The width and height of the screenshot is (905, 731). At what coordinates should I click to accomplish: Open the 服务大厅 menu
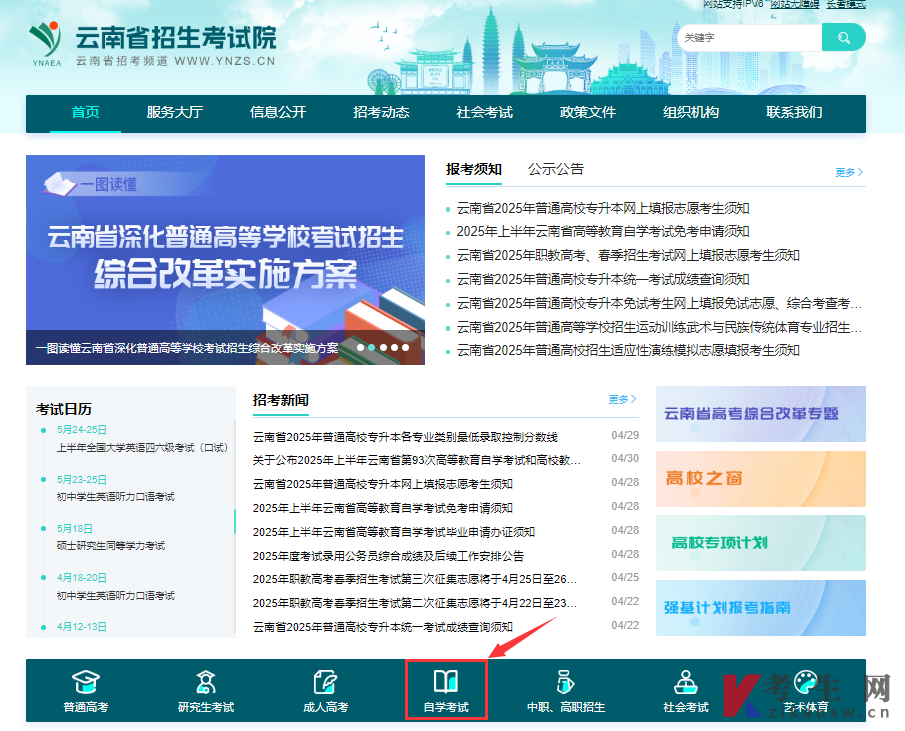point(175,112)
